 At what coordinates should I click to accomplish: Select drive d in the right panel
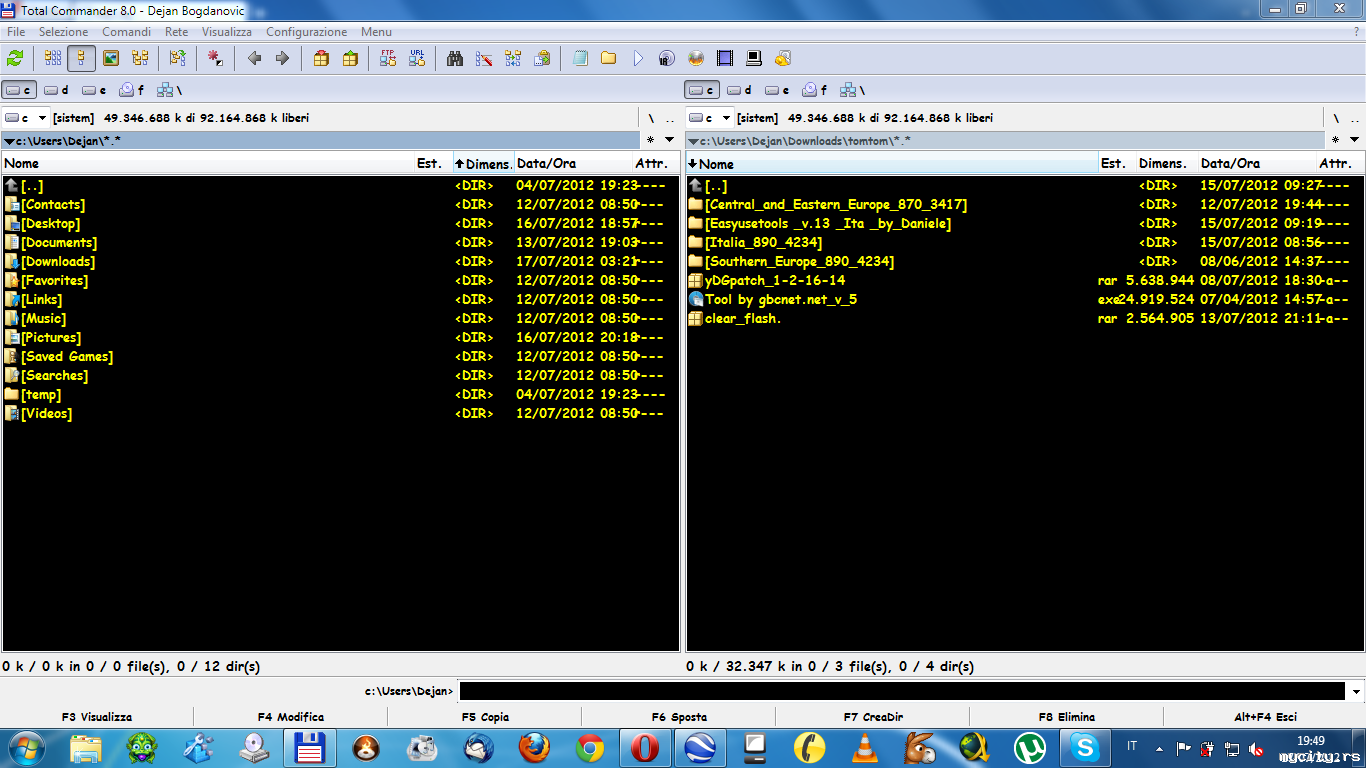click(740, 90)
